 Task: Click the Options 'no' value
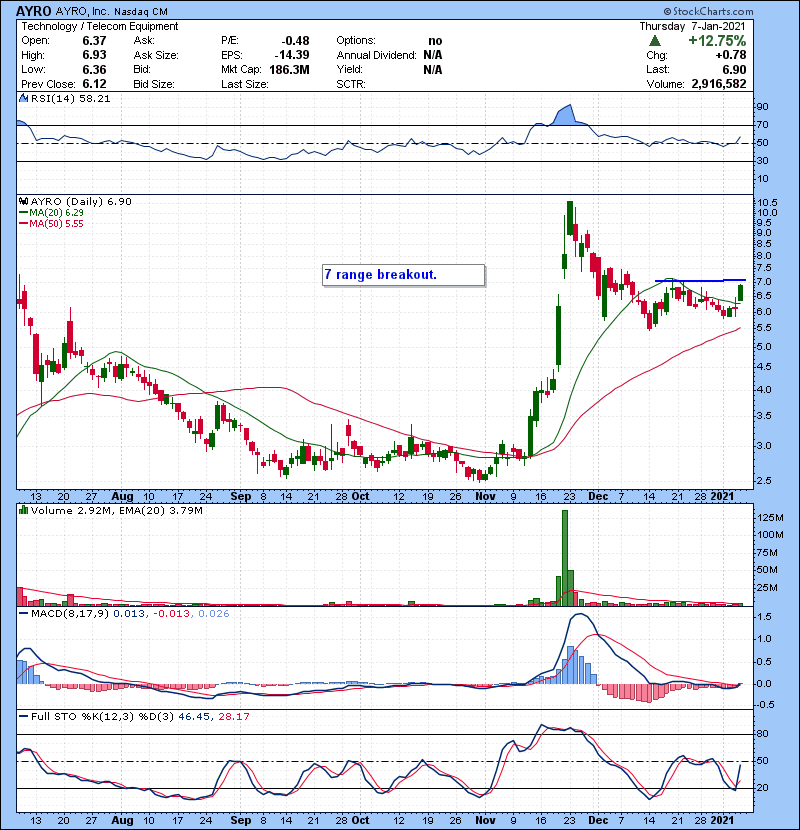[435, 41]
